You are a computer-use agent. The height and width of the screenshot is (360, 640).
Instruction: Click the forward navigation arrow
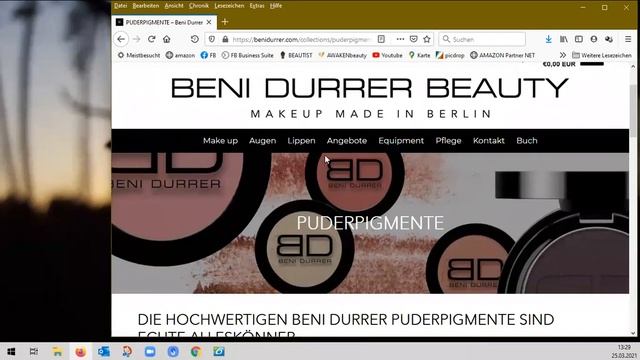(x=137, y=39)
